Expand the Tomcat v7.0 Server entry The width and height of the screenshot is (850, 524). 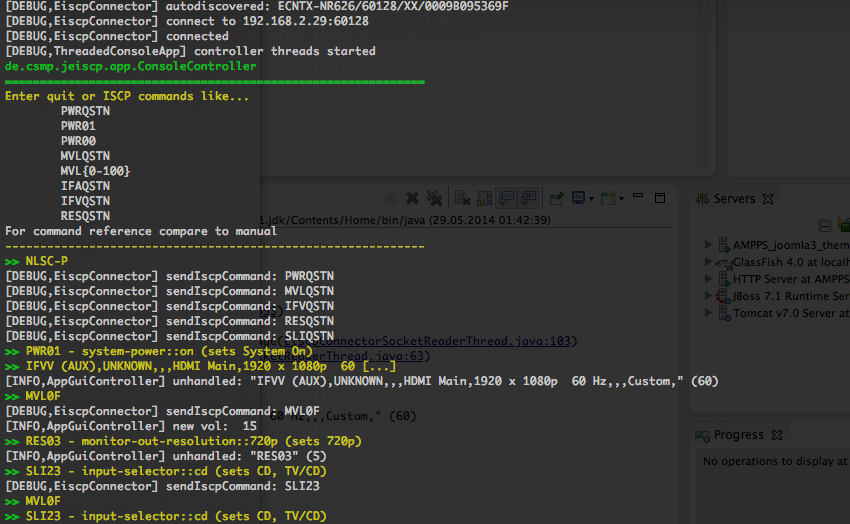click(x=708, y=313)
